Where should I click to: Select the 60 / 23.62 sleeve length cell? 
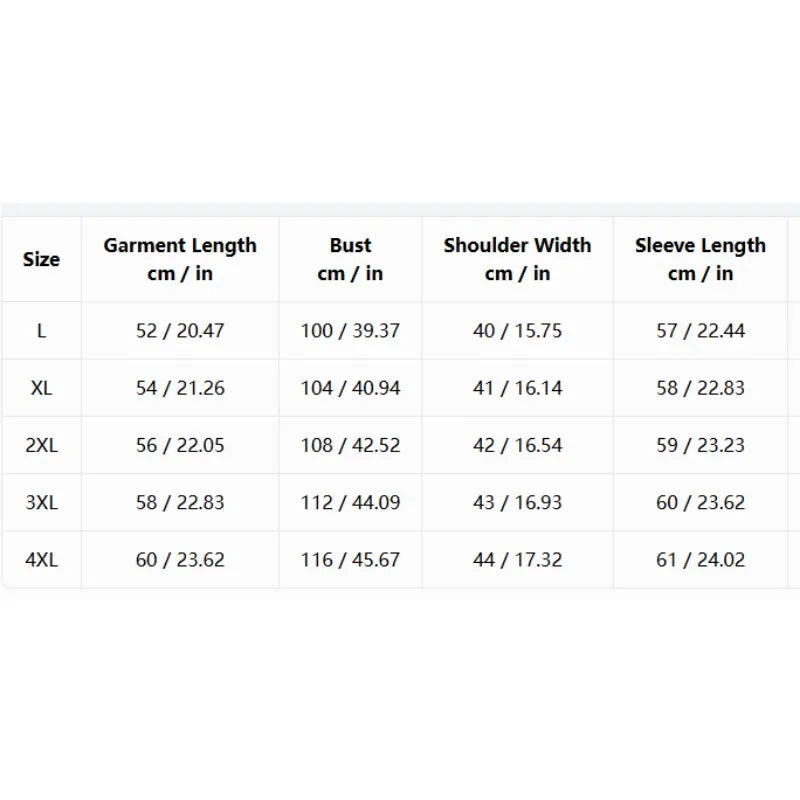tap(701, 503)
